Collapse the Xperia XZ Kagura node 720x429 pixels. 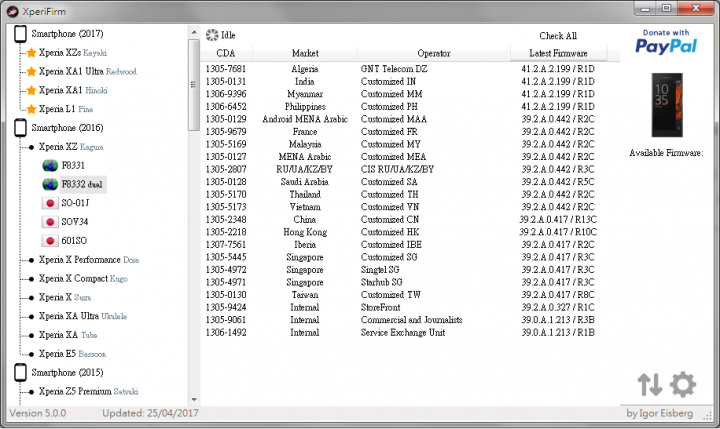pos(31,147)
